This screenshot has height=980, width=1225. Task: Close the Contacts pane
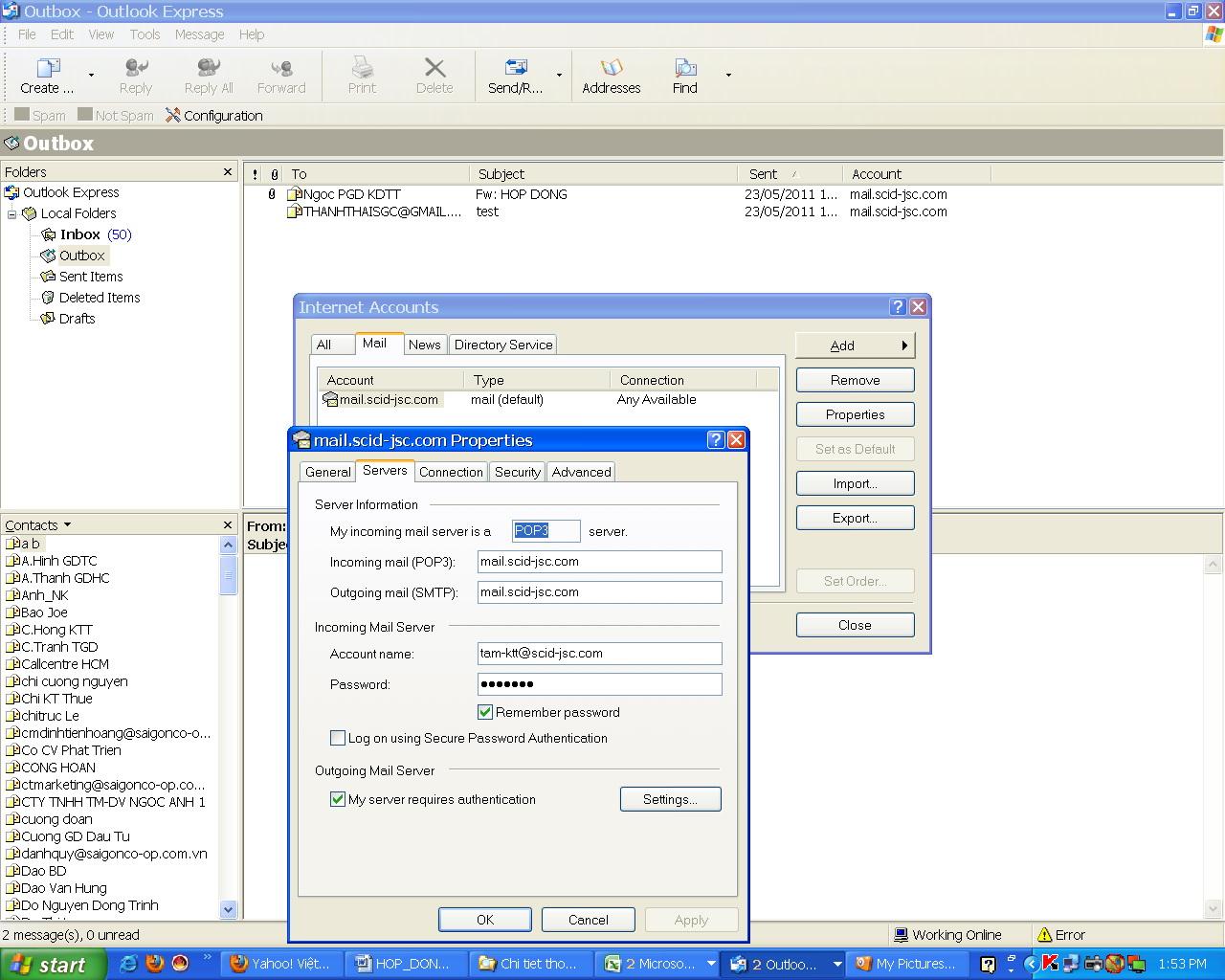tap(228, 524)
